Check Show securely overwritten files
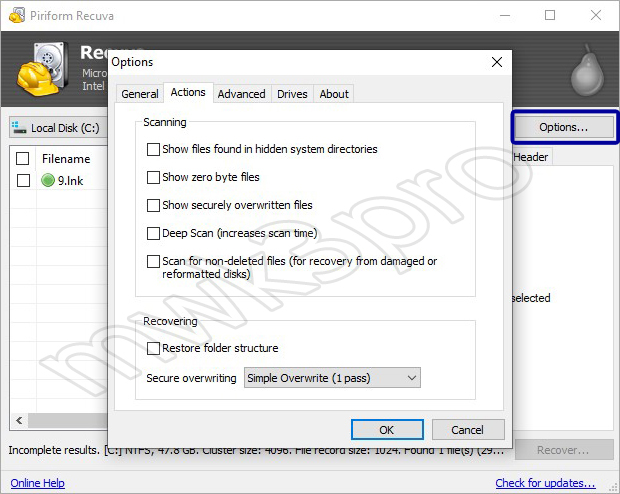Screen dimensions: 620x494 [153, 205]
